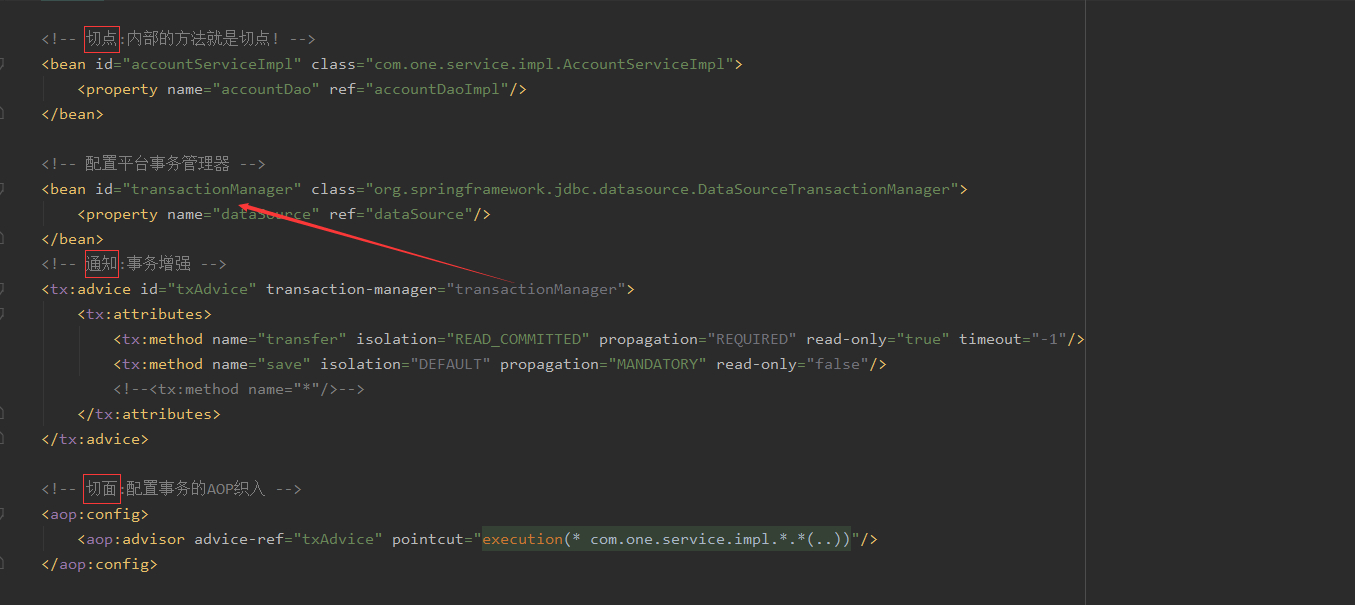Click the bean id value "transactionManager"

212,189
